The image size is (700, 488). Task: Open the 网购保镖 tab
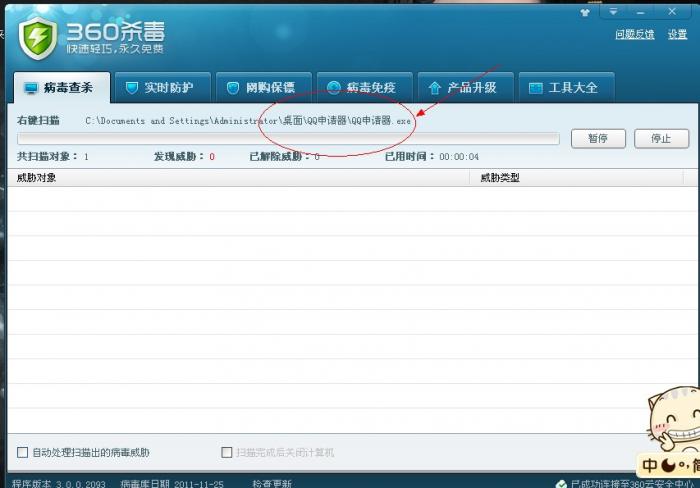pyautogui.click(x=263, y=88)
